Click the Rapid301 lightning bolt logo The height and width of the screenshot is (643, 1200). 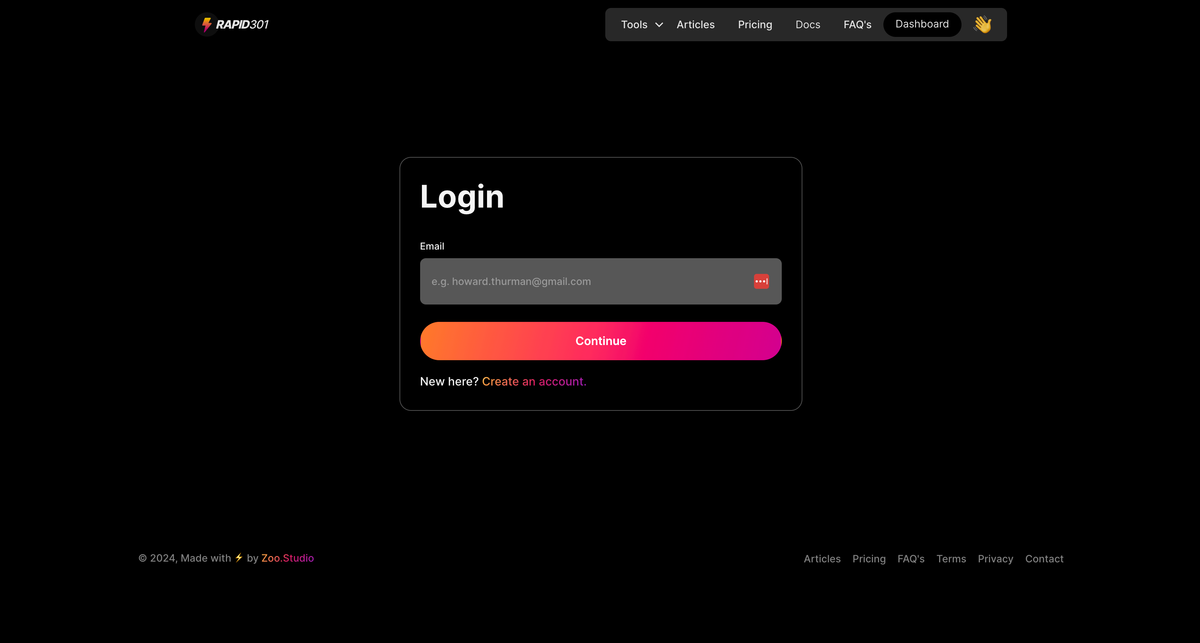pyautogui.click(x=232, y=24)
